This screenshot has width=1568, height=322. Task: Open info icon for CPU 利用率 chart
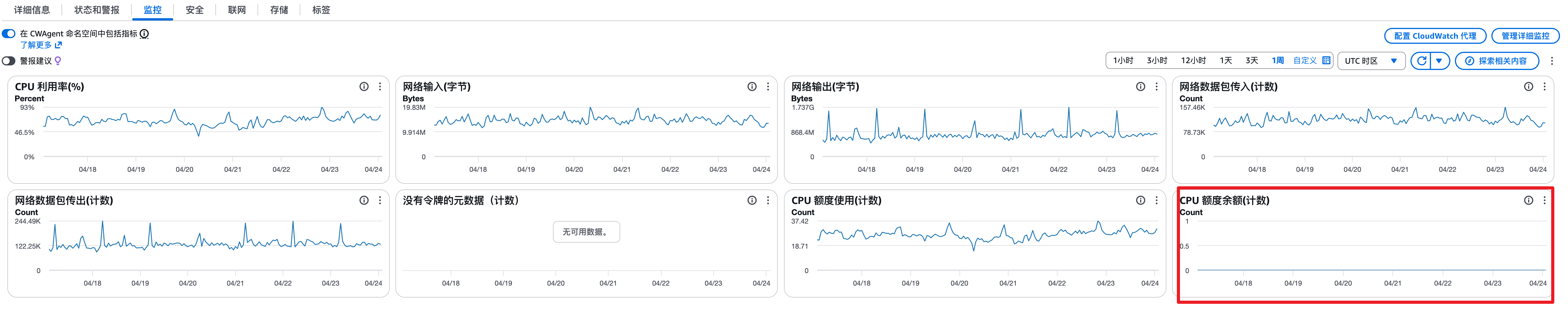click(x=364, y=87)
